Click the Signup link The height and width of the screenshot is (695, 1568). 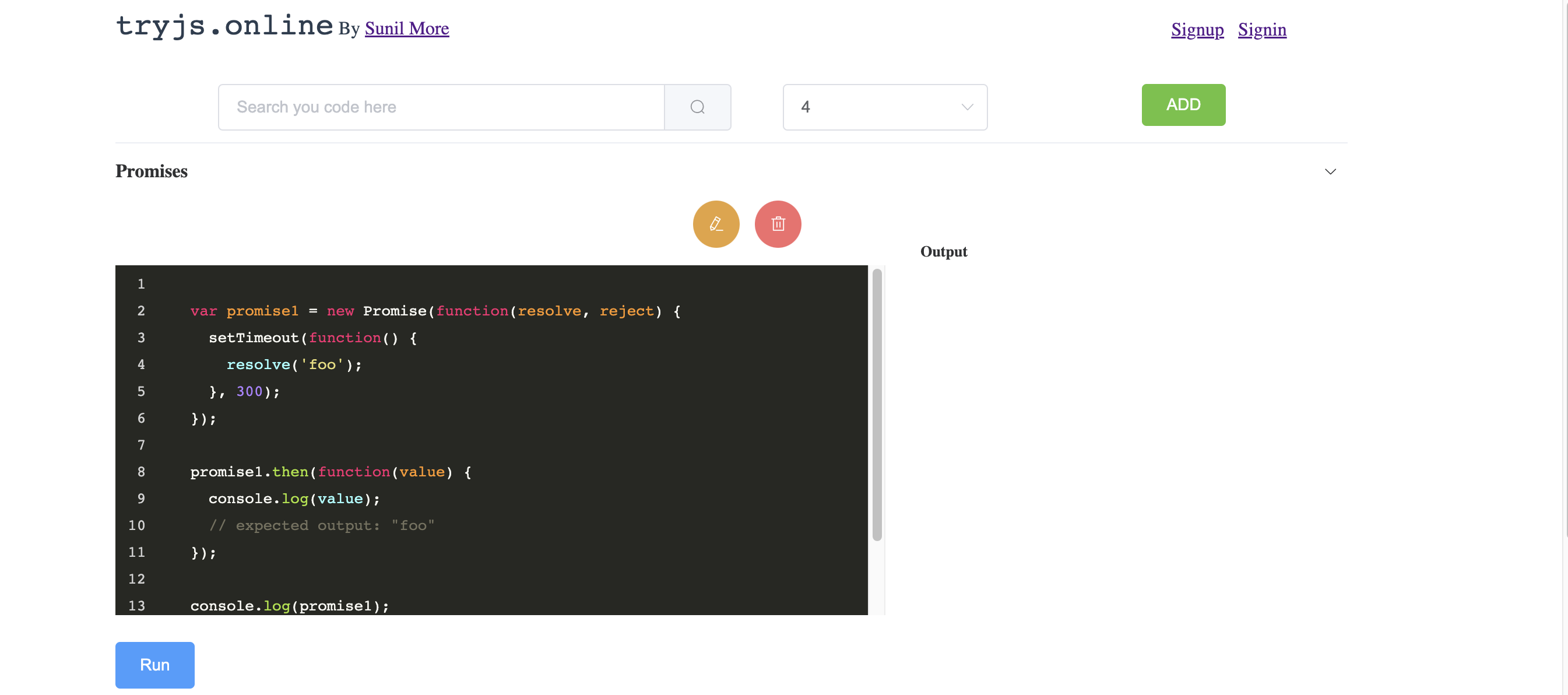[x=1197, y=29]
